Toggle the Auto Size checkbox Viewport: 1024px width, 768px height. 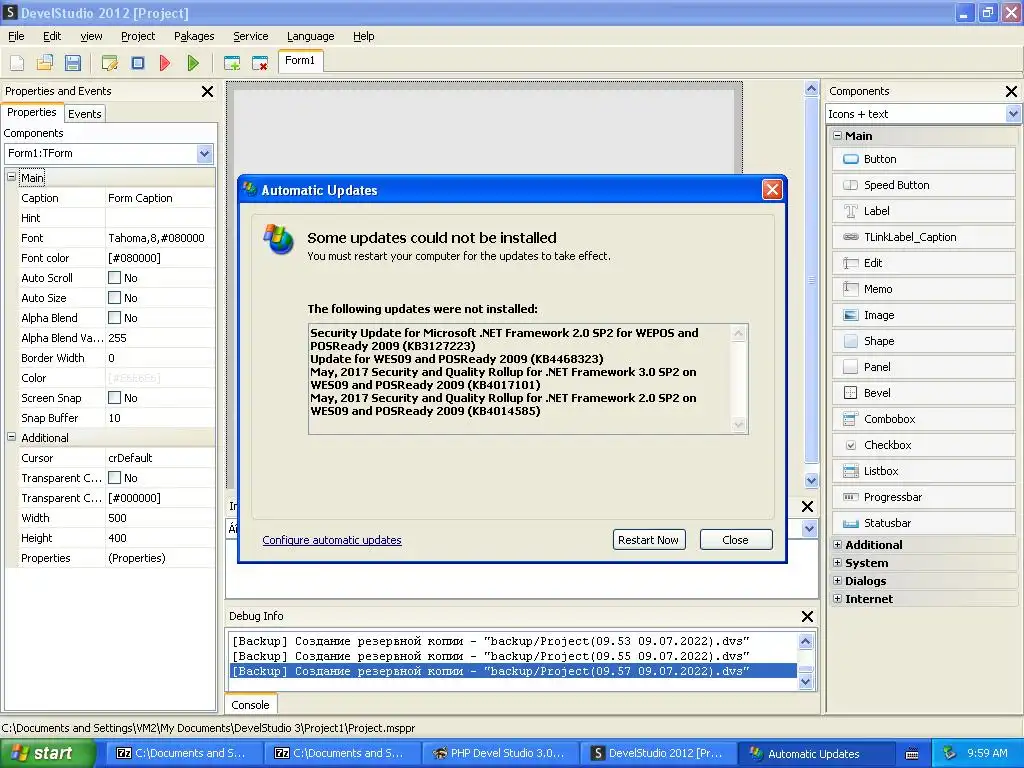coord(114,298)
